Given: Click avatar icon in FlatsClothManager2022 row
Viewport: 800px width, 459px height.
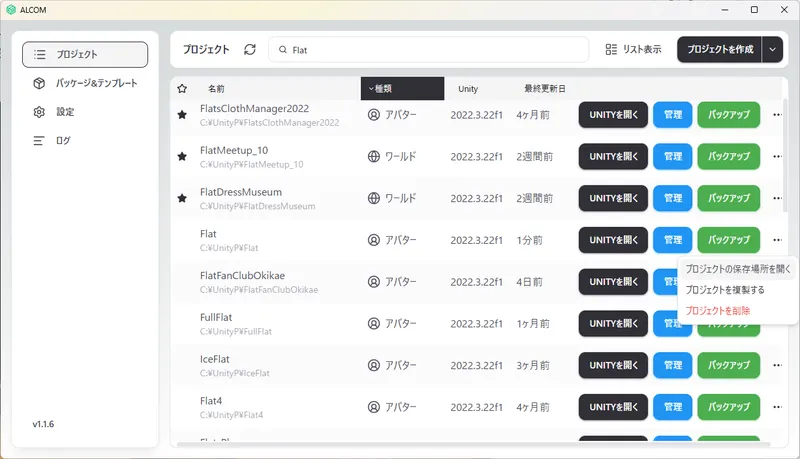Looking at the screenshot, I should 374,115.
